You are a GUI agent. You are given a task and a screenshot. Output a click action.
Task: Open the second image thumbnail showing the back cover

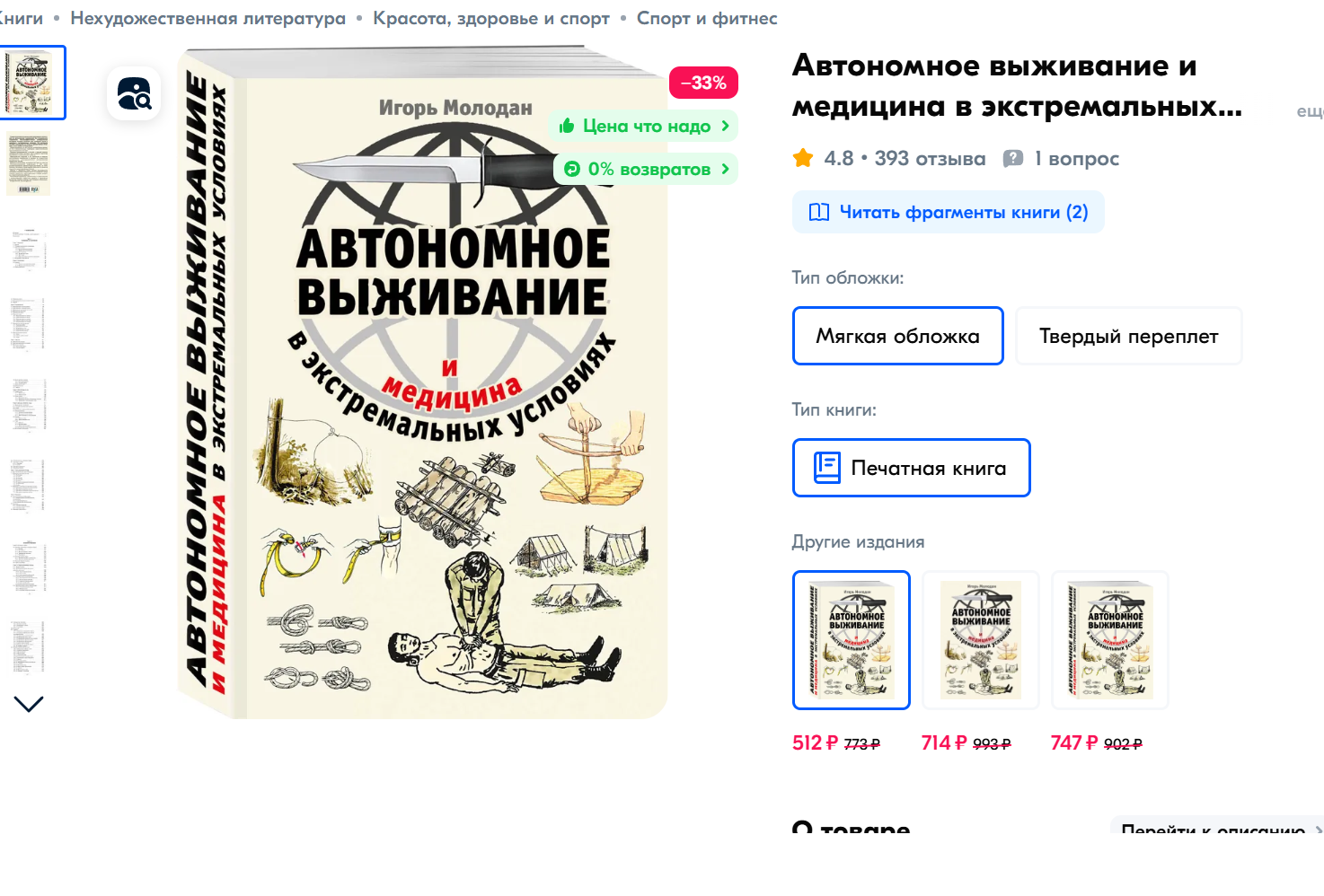tap(28, 163)
